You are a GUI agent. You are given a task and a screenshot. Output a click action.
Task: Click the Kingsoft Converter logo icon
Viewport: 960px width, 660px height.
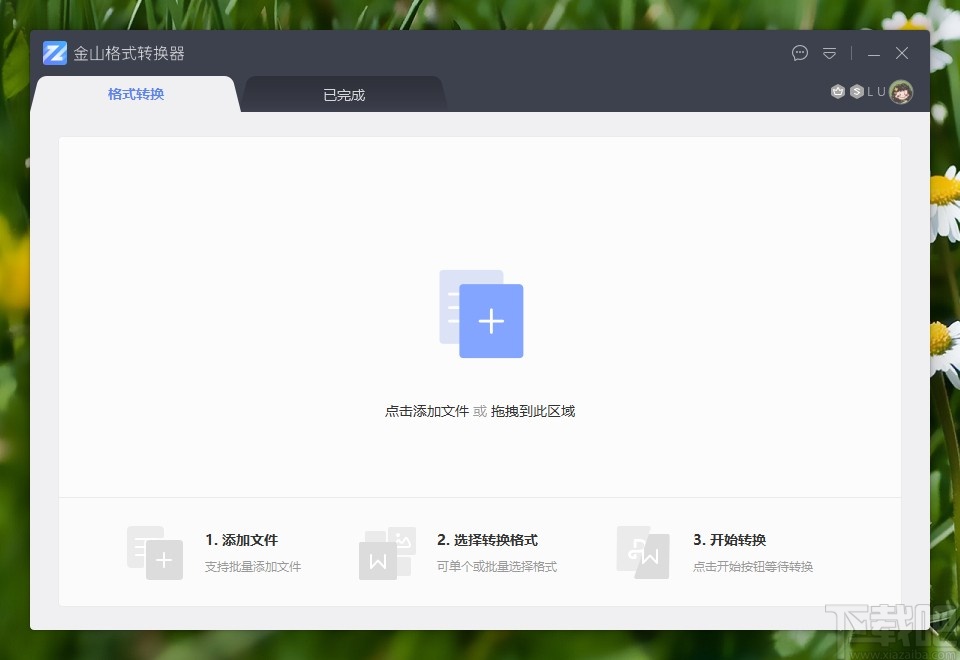point(54,52)
